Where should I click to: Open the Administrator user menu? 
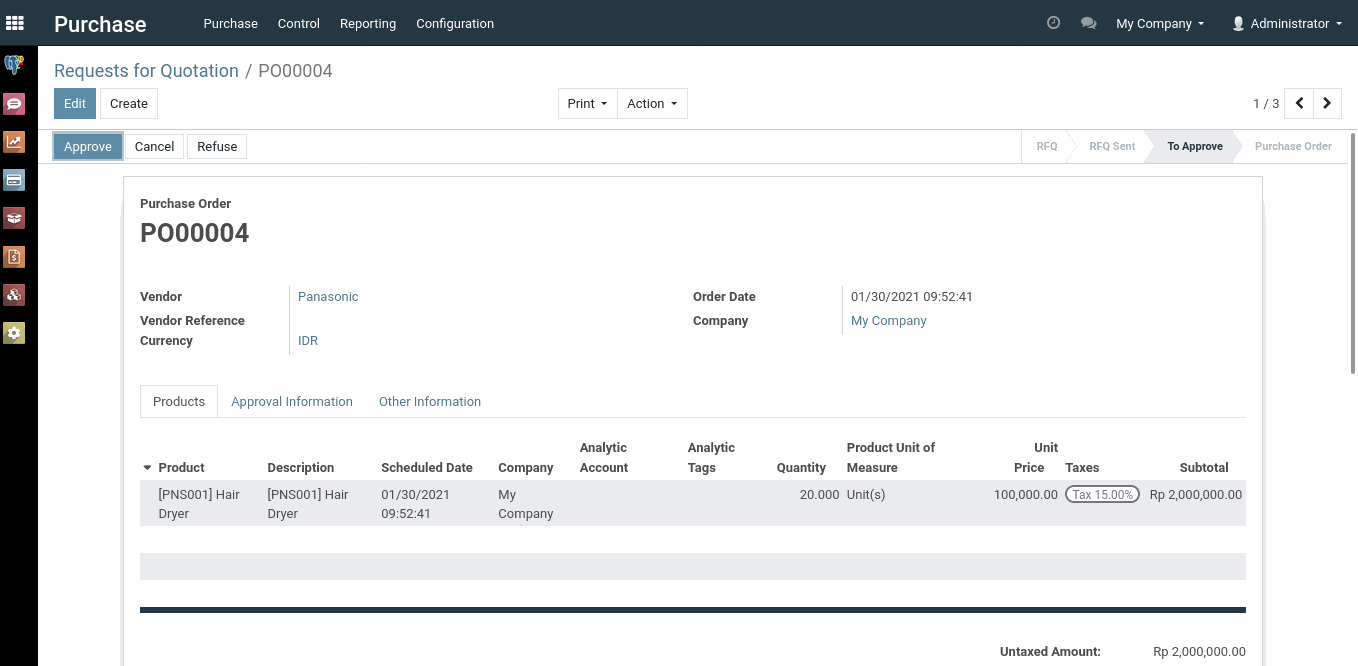point(1286,24)
